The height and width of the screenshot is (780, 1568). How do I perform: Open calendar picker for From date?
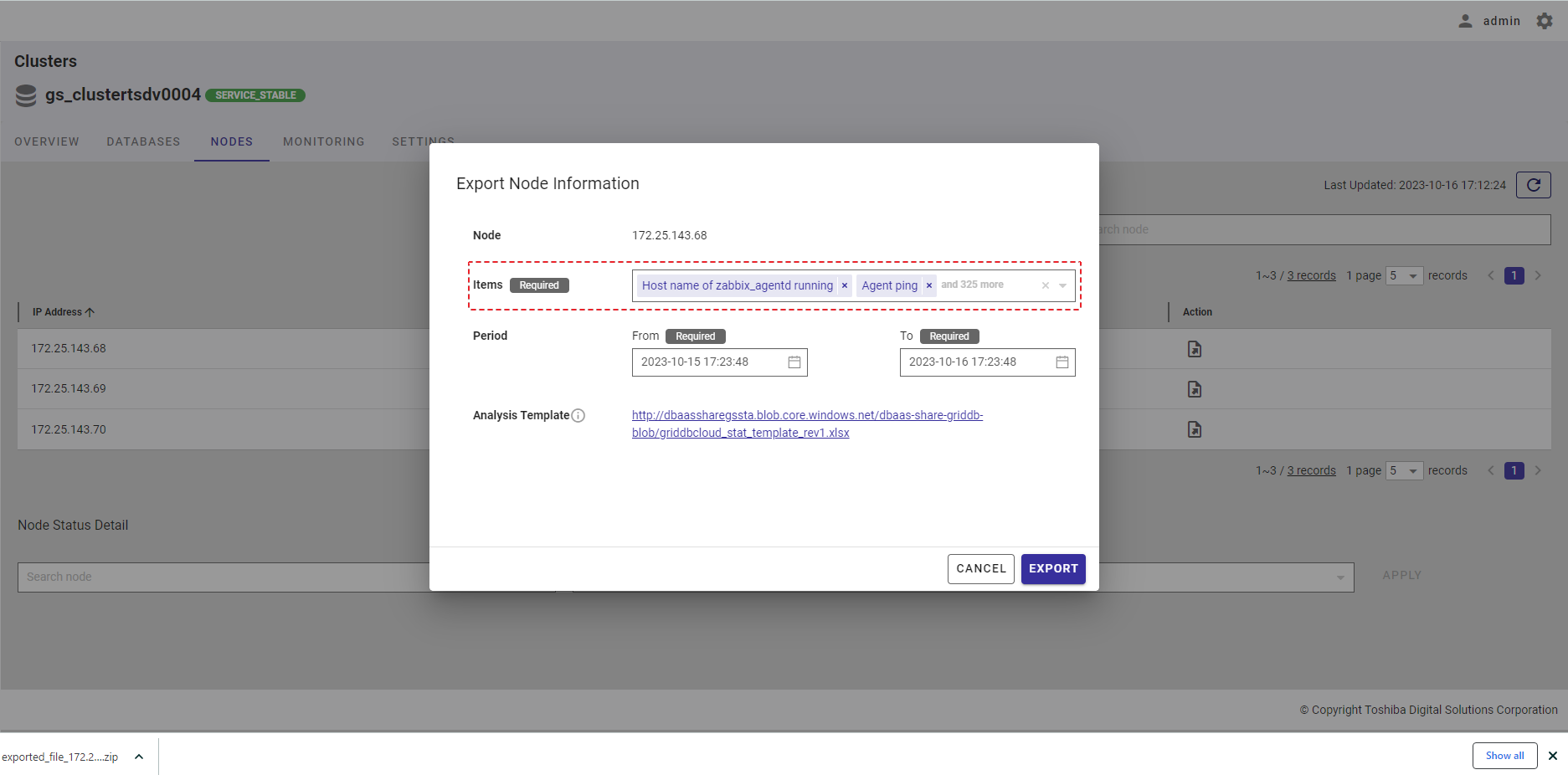point(794,362)
